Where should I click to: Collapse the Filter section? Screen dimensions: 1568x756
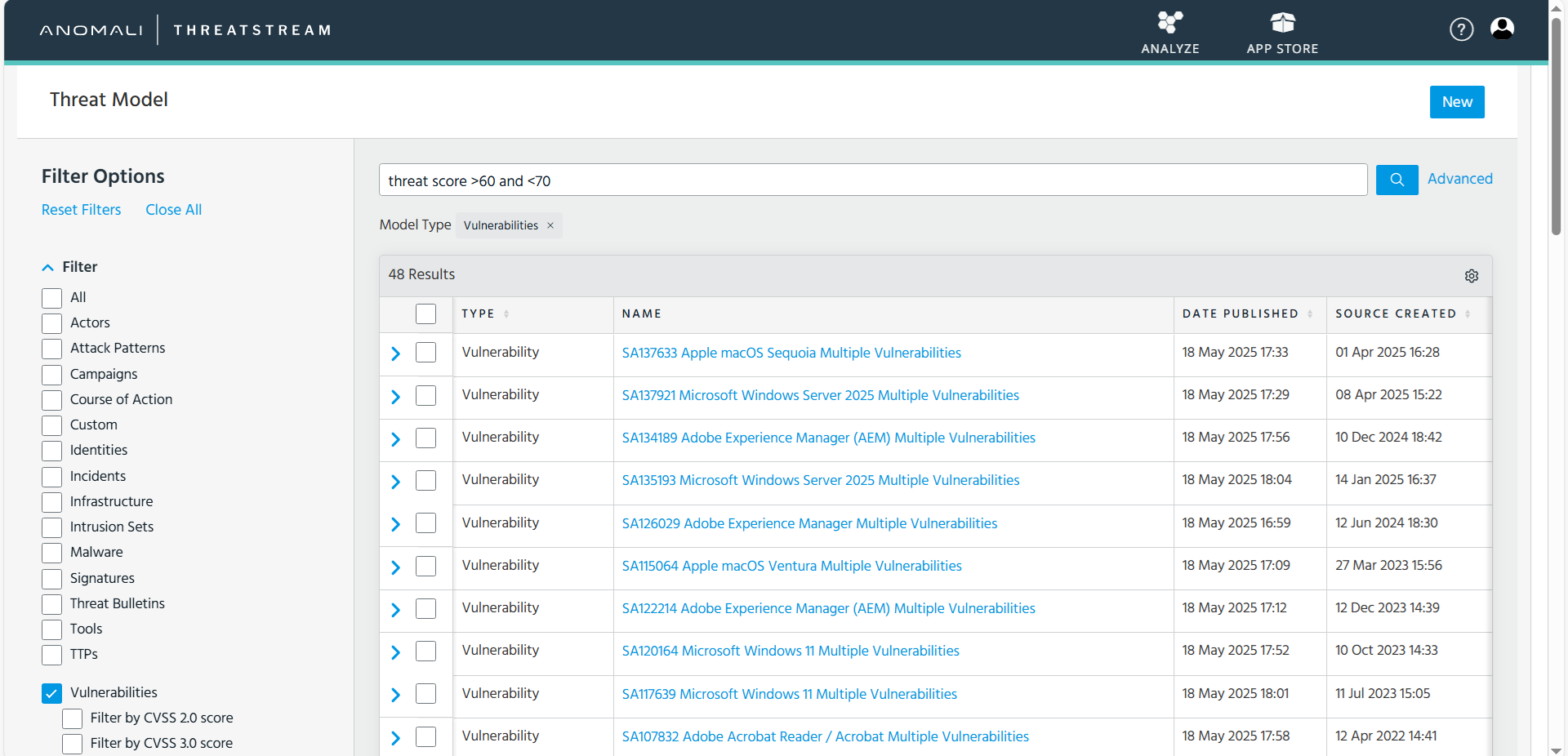click(x=48, y=268)
